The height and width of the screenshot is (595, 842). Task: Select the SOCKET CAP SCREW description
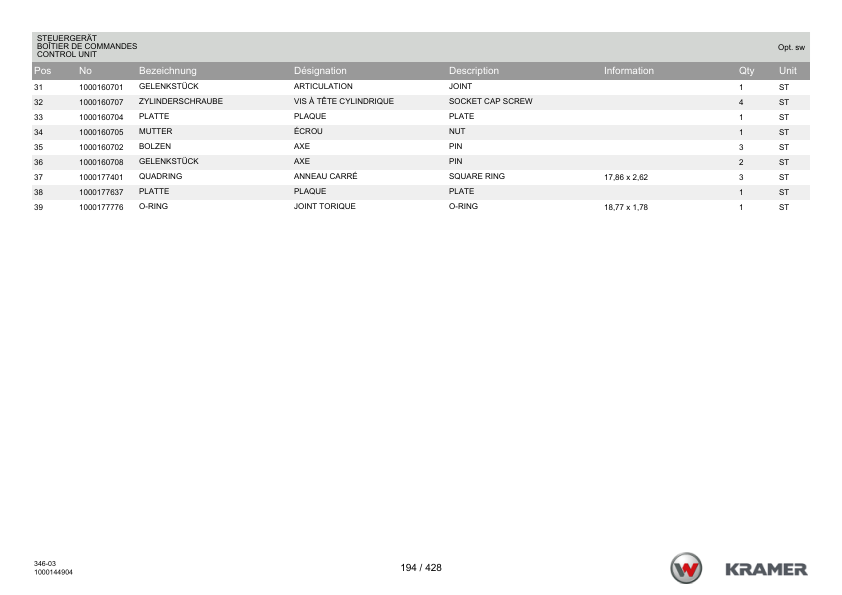[x=490, y=101]
